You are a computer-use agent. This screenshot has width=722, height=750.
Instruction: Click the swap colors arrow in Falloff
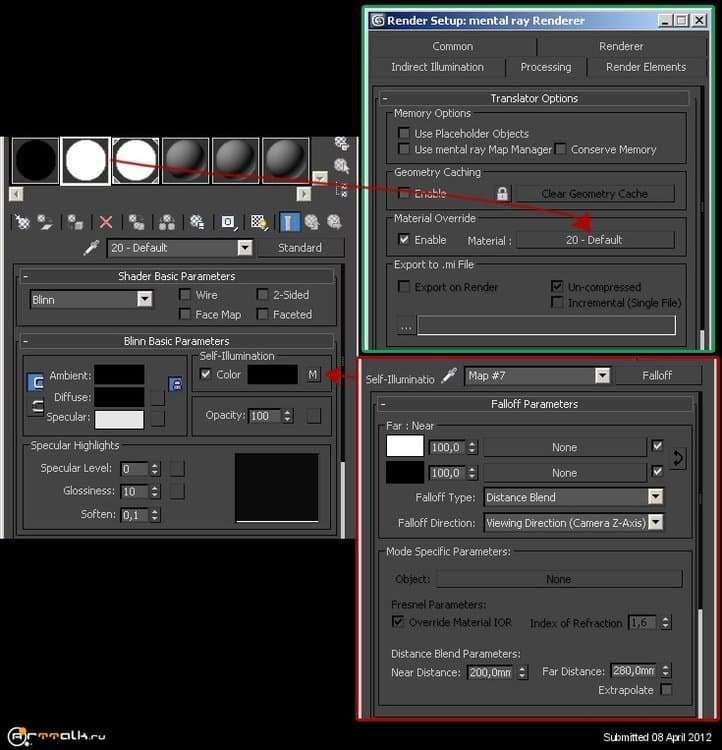pyautogui.click(x=678, y=458)
